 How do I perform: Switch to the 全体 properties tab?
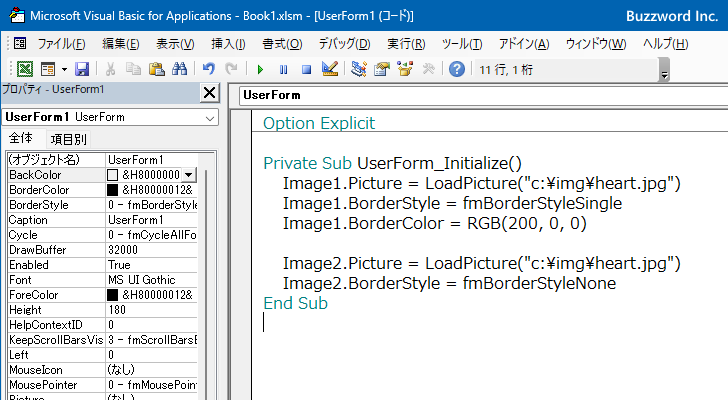click(21, 138)
